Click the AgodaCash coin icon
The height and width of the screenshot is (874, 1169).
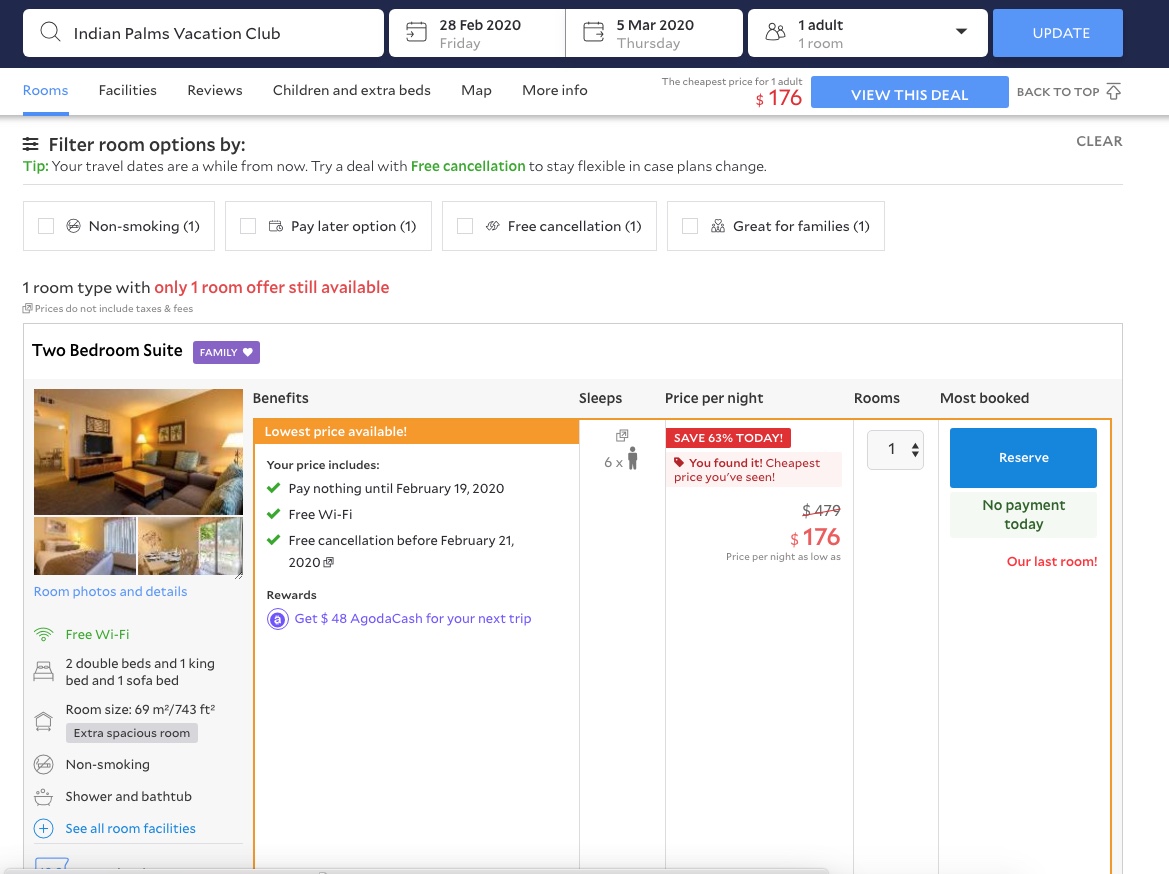click(x=277, y=619)
